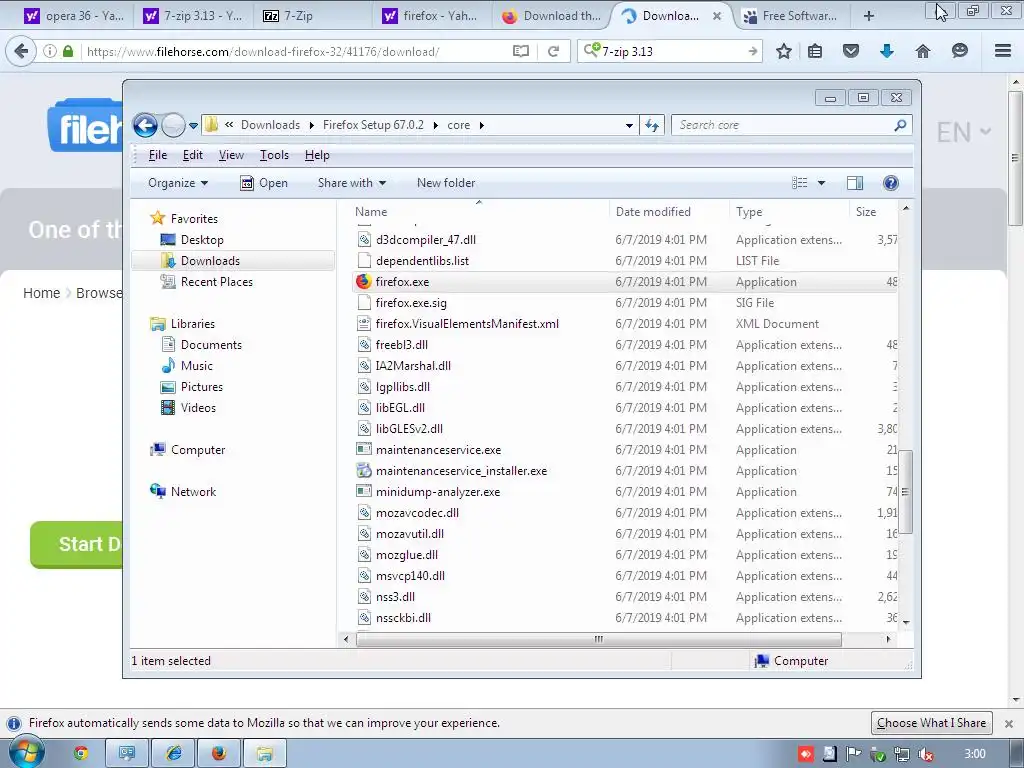
Task: Select Pictures library
Action: pos(202,386)
